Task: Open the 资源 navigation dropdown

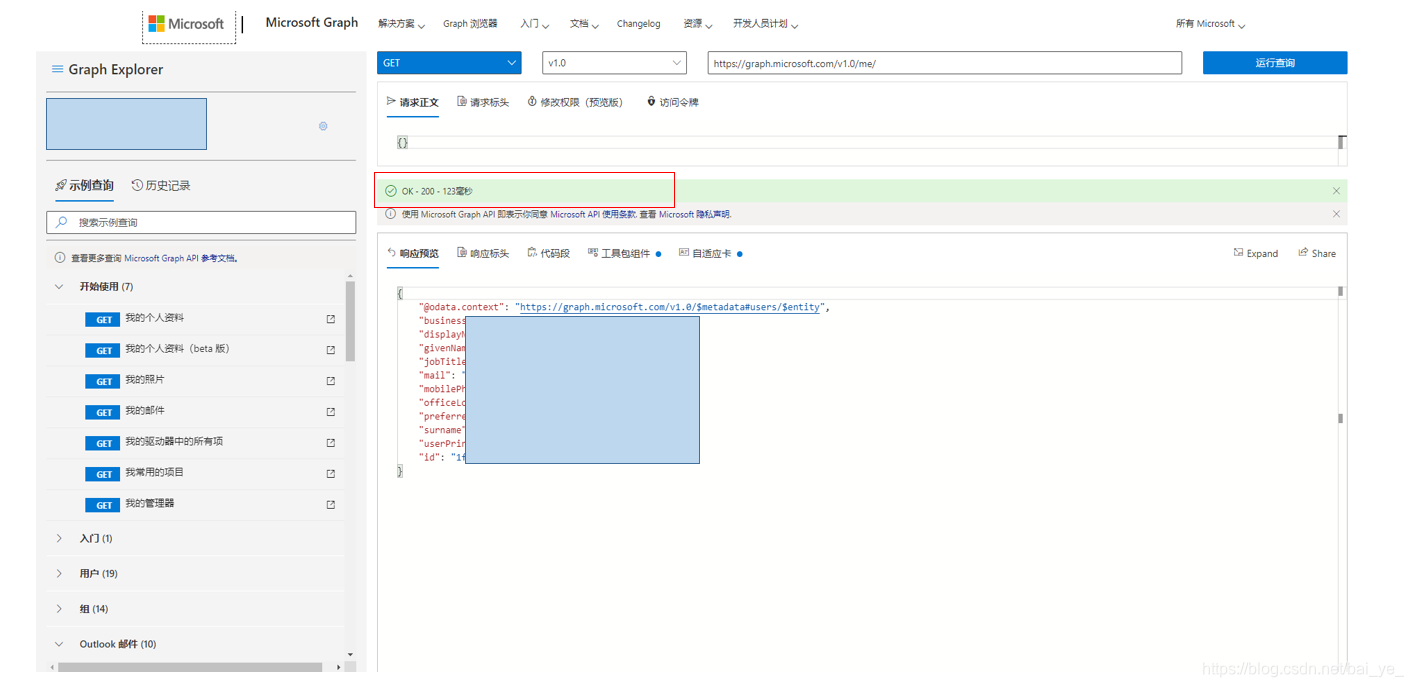Action: [x=698, y=24]
